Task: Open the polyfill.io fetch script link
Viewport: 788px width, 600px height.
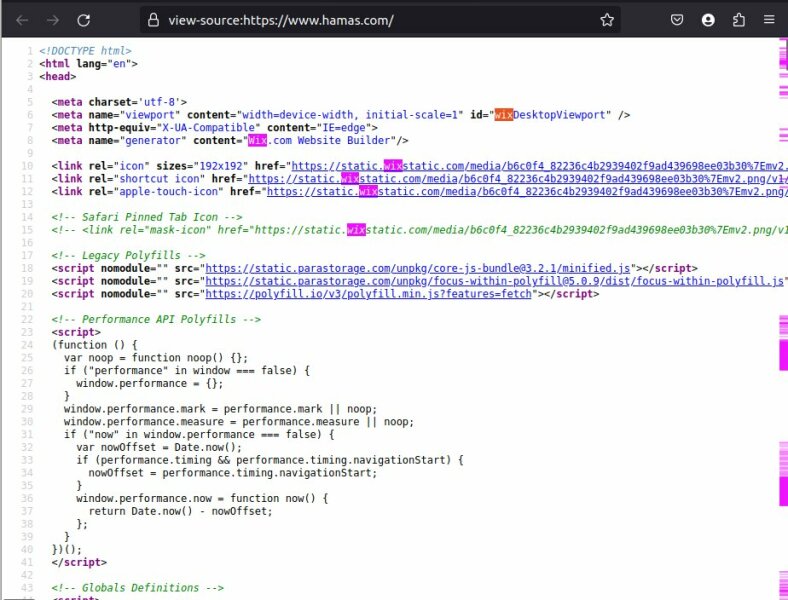Action: pos(370,294)
